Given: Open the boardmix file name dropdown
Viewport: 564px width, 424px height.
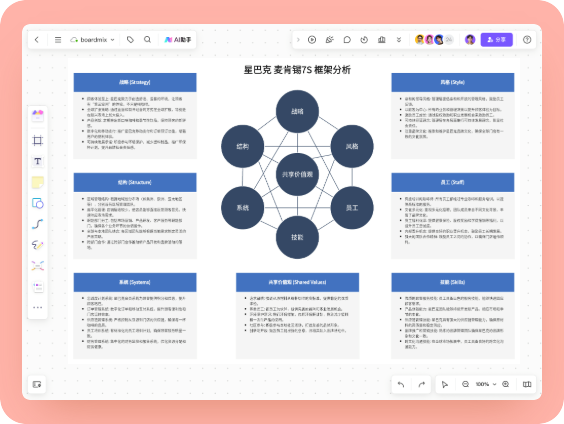Looking at the screenshot, I should click(x=92, y=40).
